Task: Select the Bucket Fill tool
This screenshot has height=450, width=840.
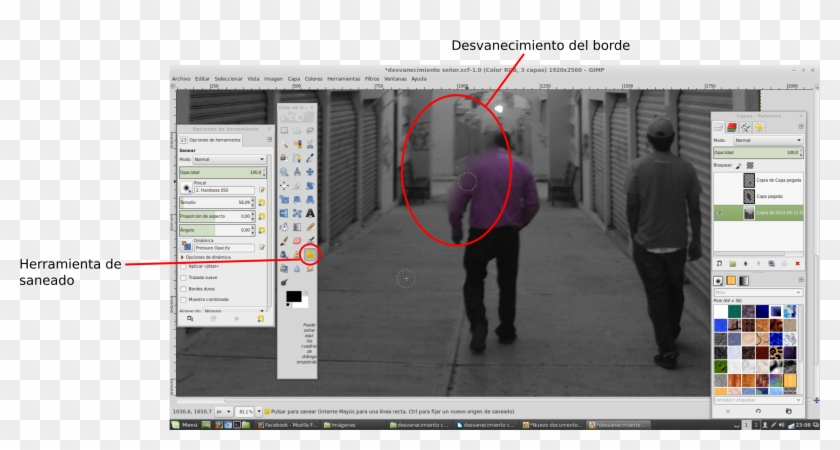Action: point(284,227)
